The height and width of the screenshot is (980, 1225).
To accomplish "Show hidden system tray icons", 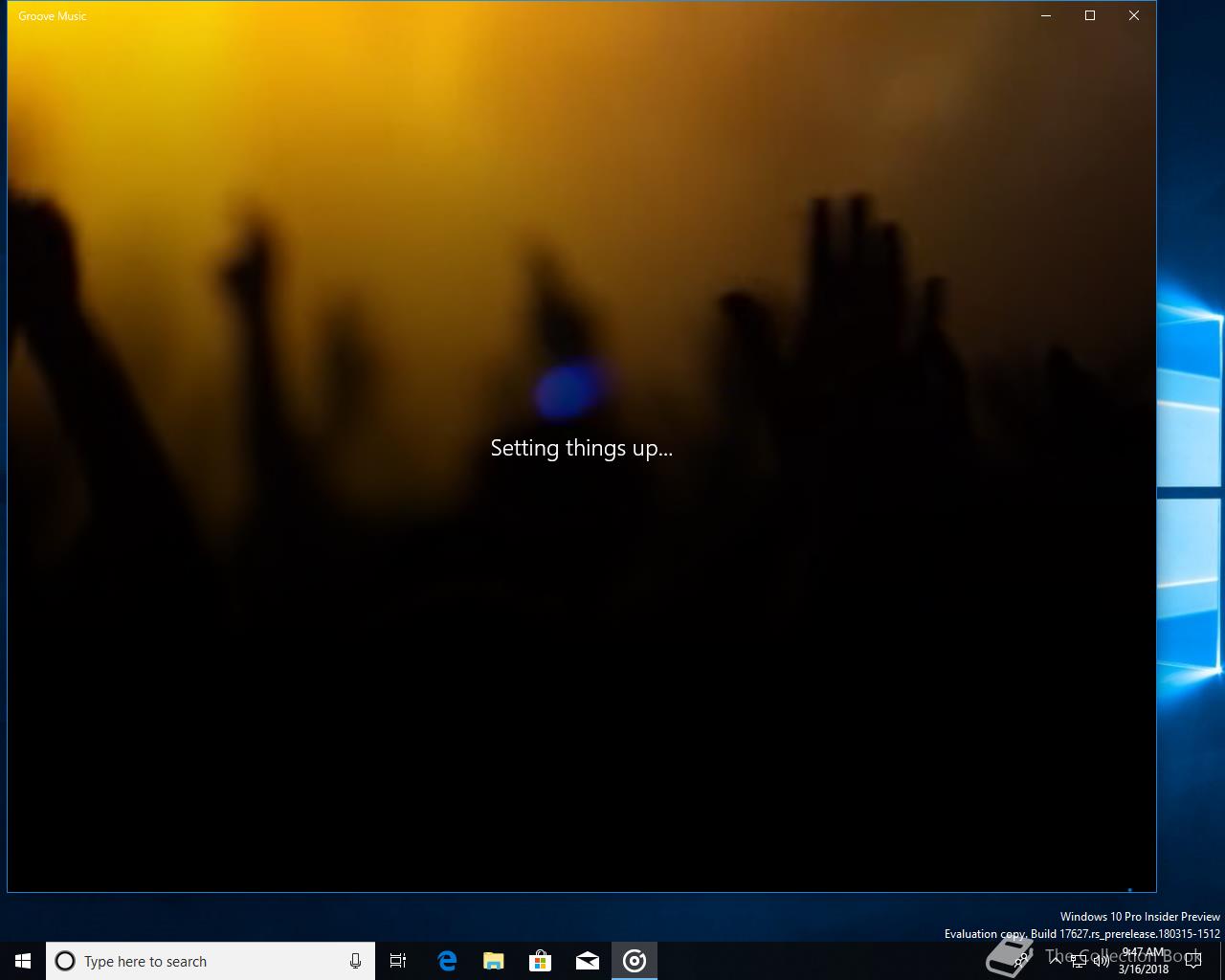I will coord(1055,959).
